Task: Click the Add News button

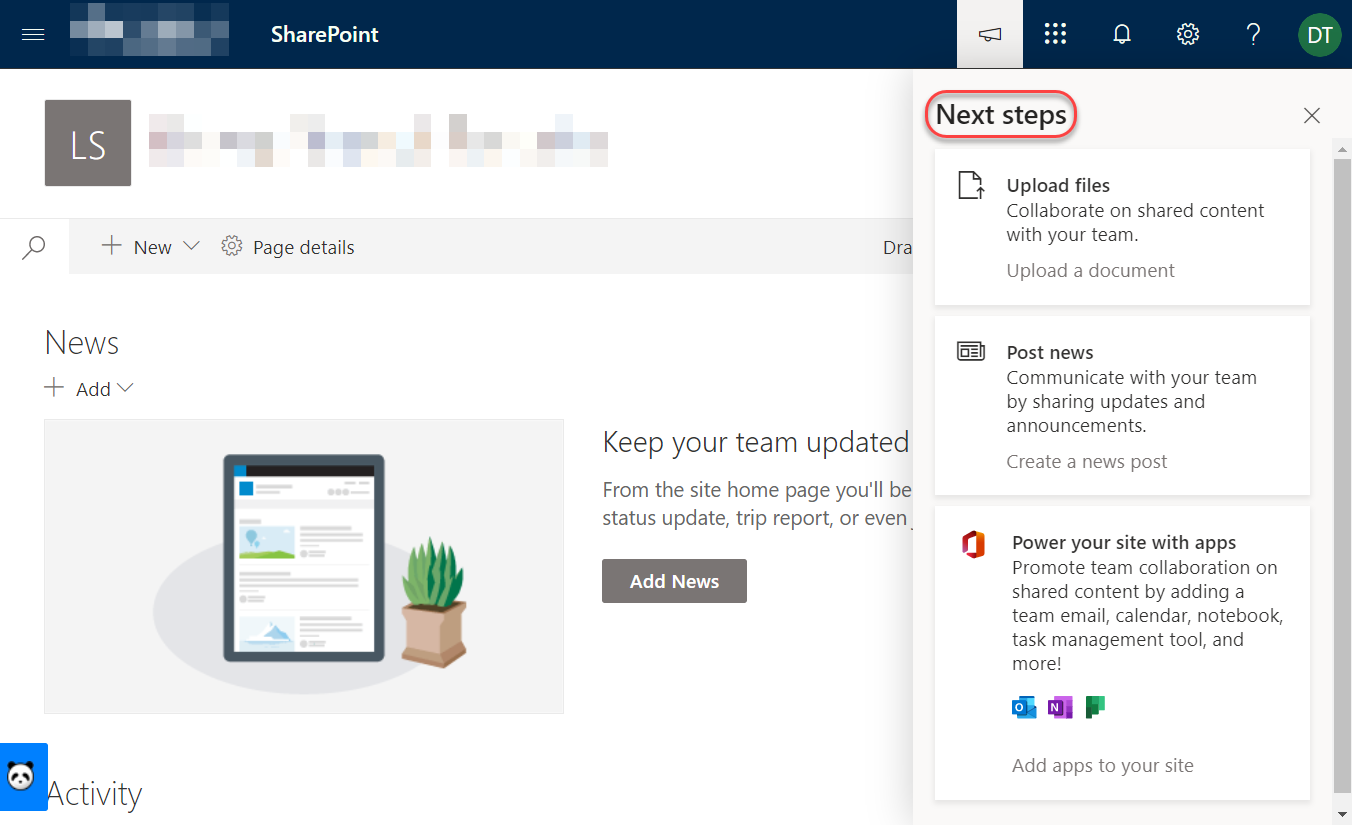Action: [674, 581]
